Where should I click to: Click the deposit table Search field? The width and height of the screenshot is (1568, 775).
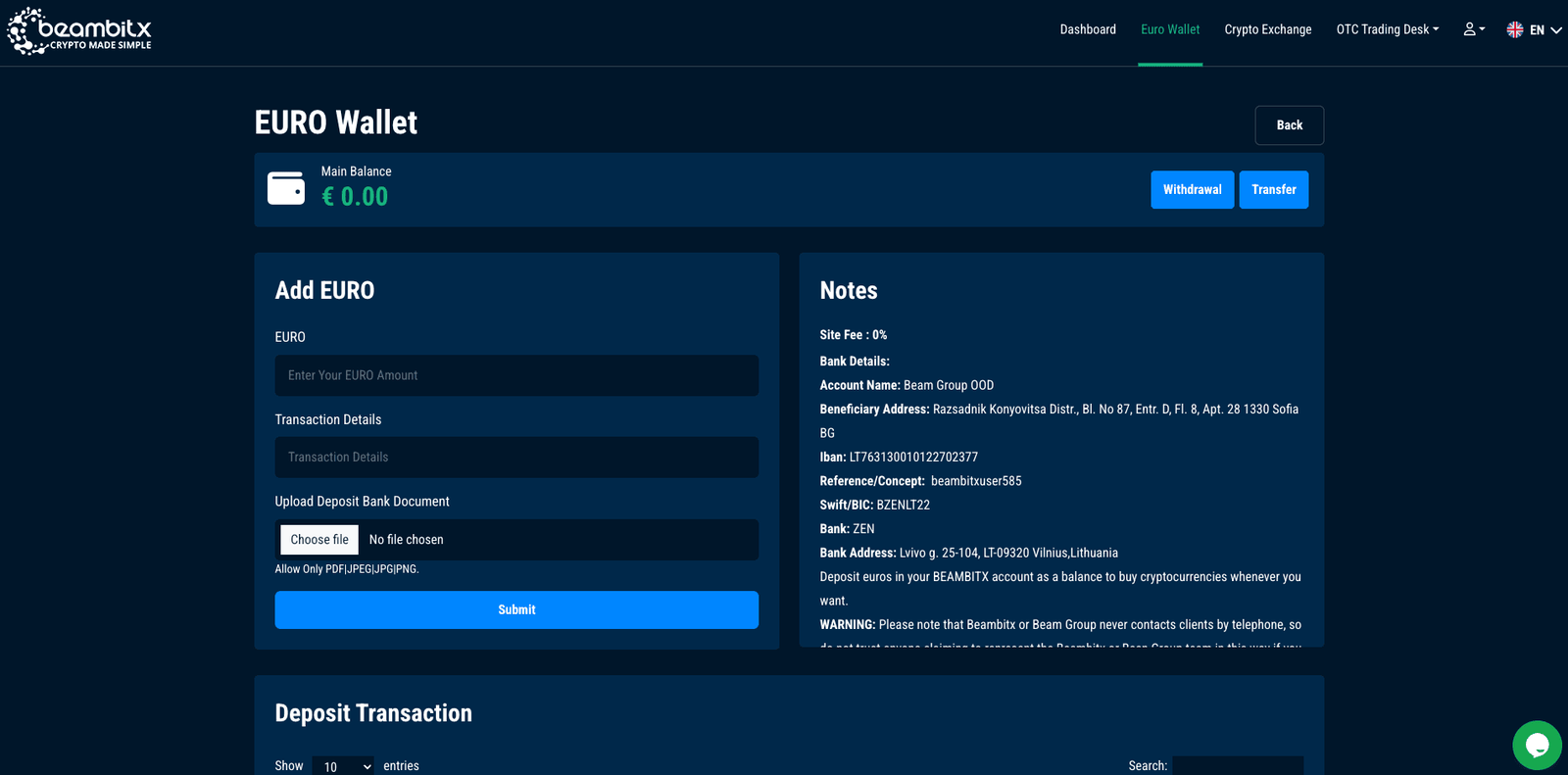click(1238, 765)
